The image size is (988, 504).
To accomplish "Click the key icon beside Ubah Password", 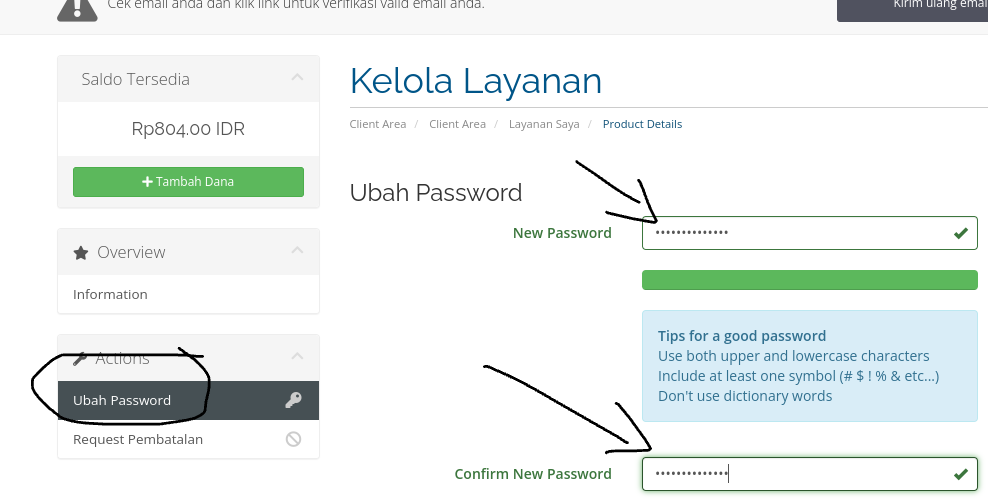I will tap(293, 400).
